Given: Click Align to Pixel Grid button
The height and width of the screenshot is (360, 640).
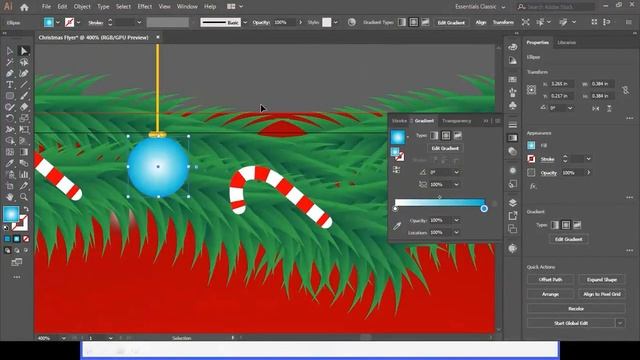Looking at the screenshot, I should tap(602, 294).
